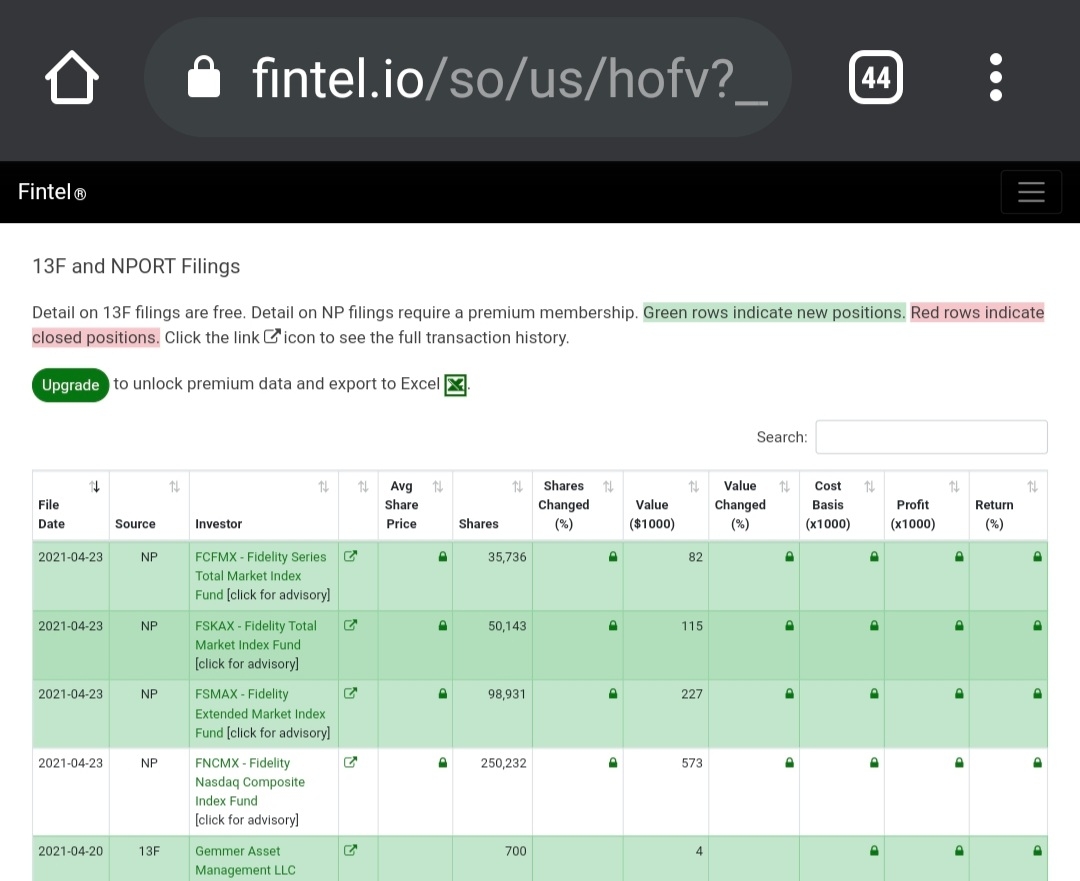Select value cell 227
Viewport: 1080px width, 881px height.
click(692, 694)
